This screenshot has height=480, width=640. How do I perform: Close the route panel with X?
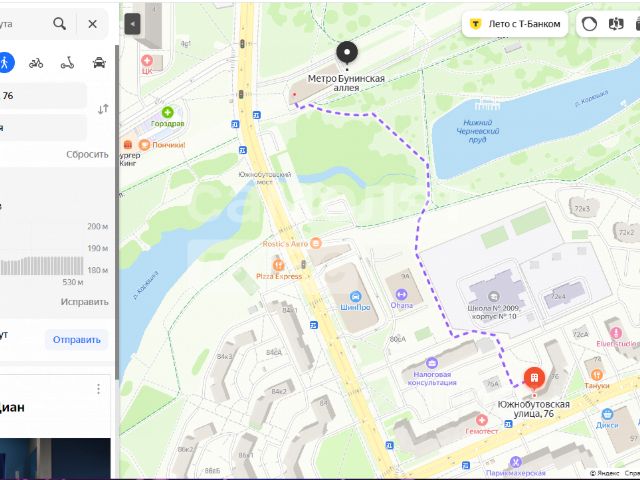coord(93,24)
